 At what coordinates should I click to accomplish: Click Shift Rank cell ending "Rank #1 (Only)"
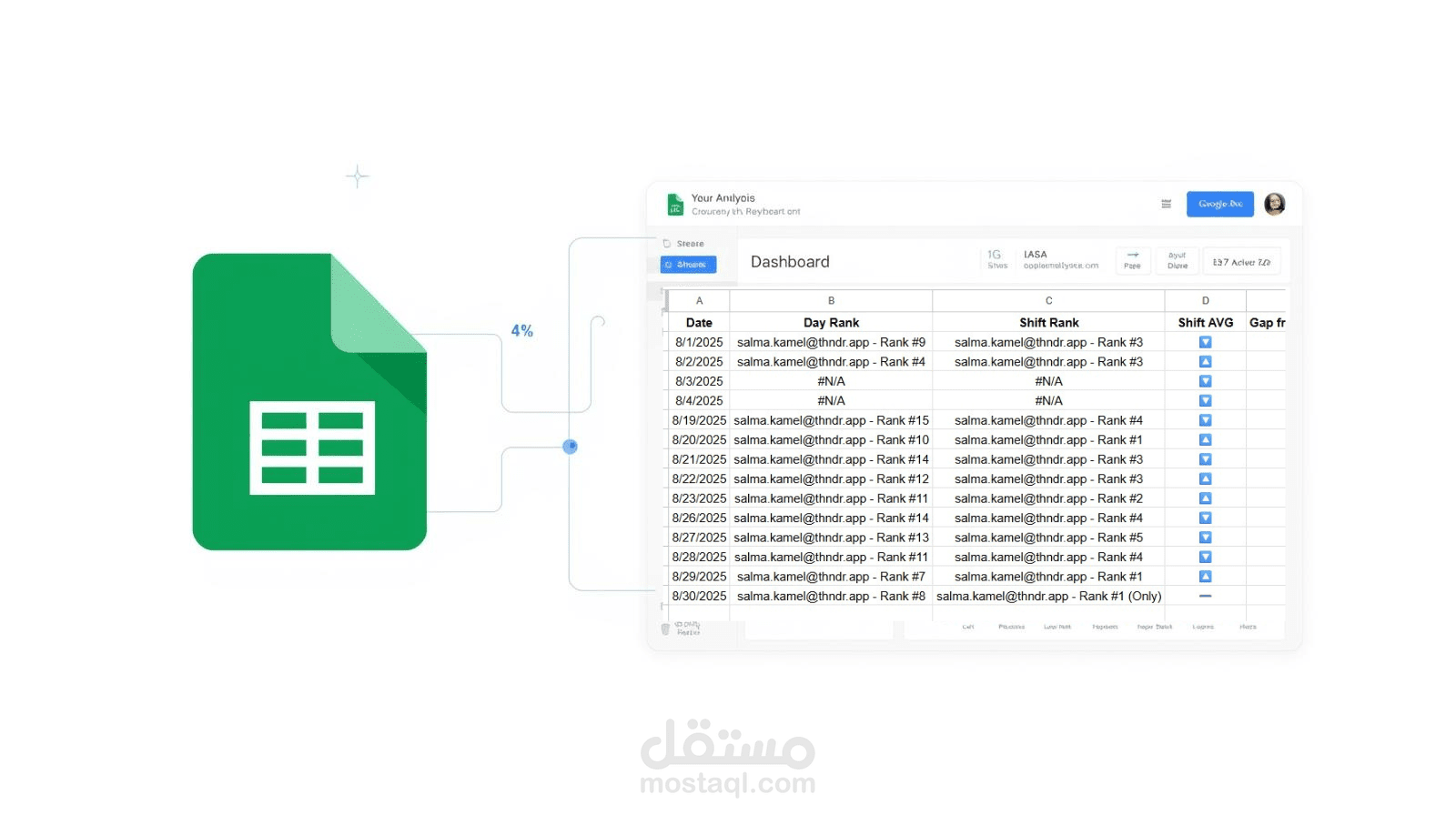(1048, 596)
